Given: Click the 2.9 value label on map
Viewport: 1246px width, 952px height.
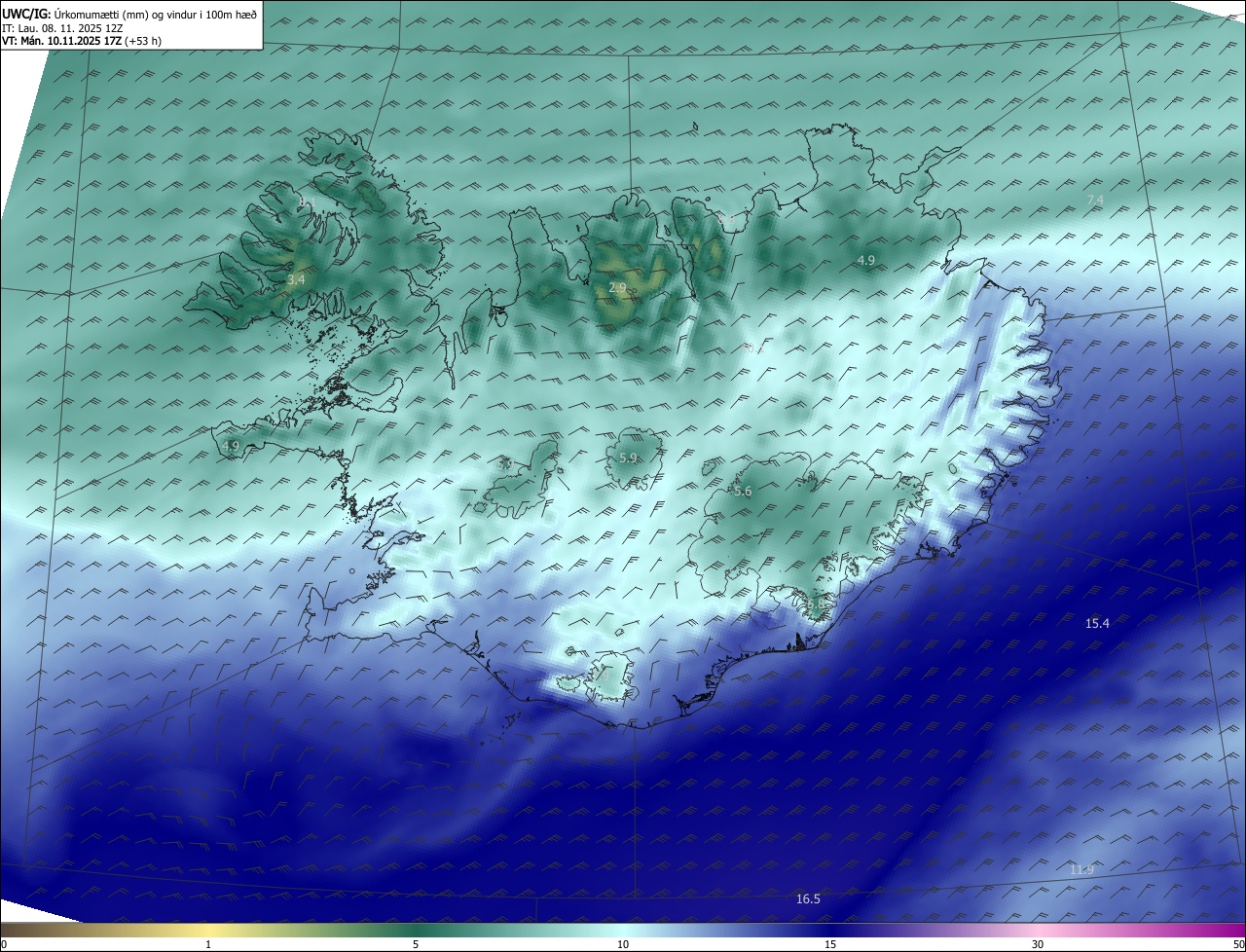Looking at the screenshot, I should (617, 288).
